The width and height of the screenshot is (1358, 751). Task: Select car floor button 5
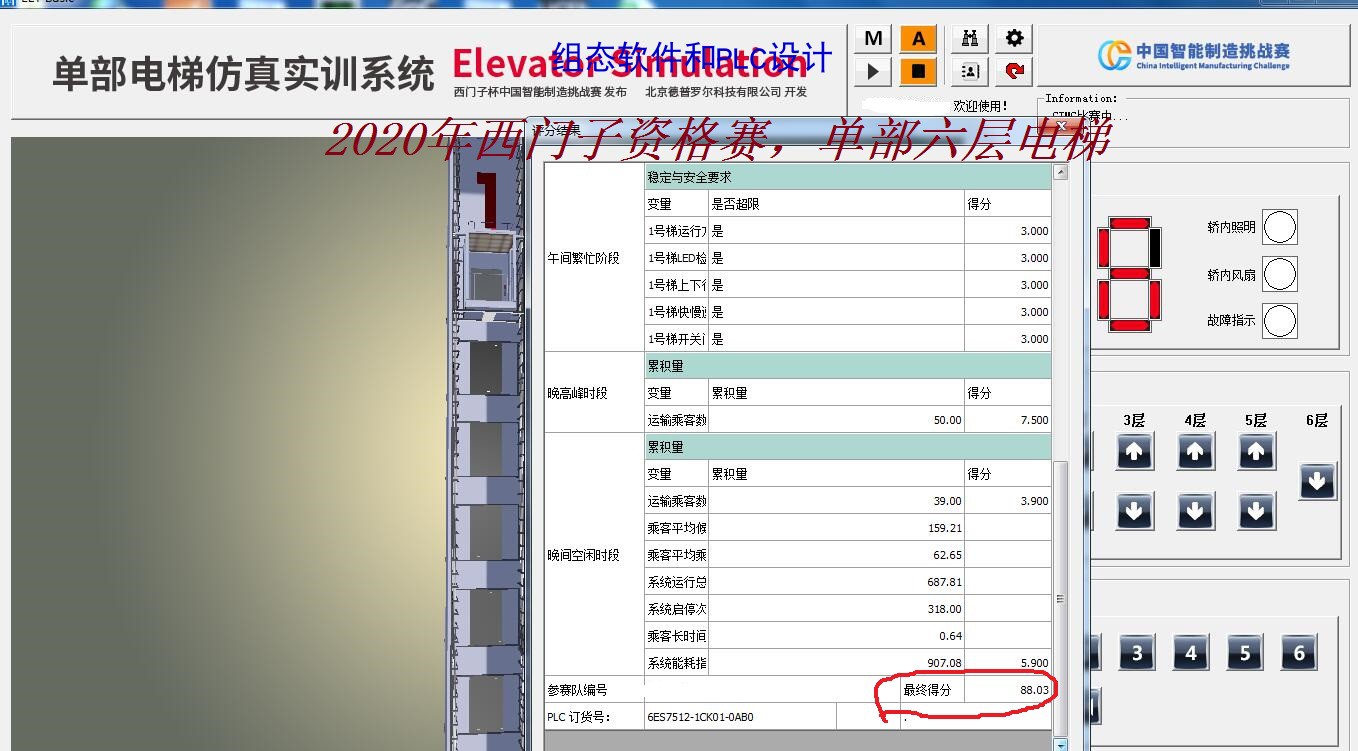pyautogui.click(x=1245, y=653)
